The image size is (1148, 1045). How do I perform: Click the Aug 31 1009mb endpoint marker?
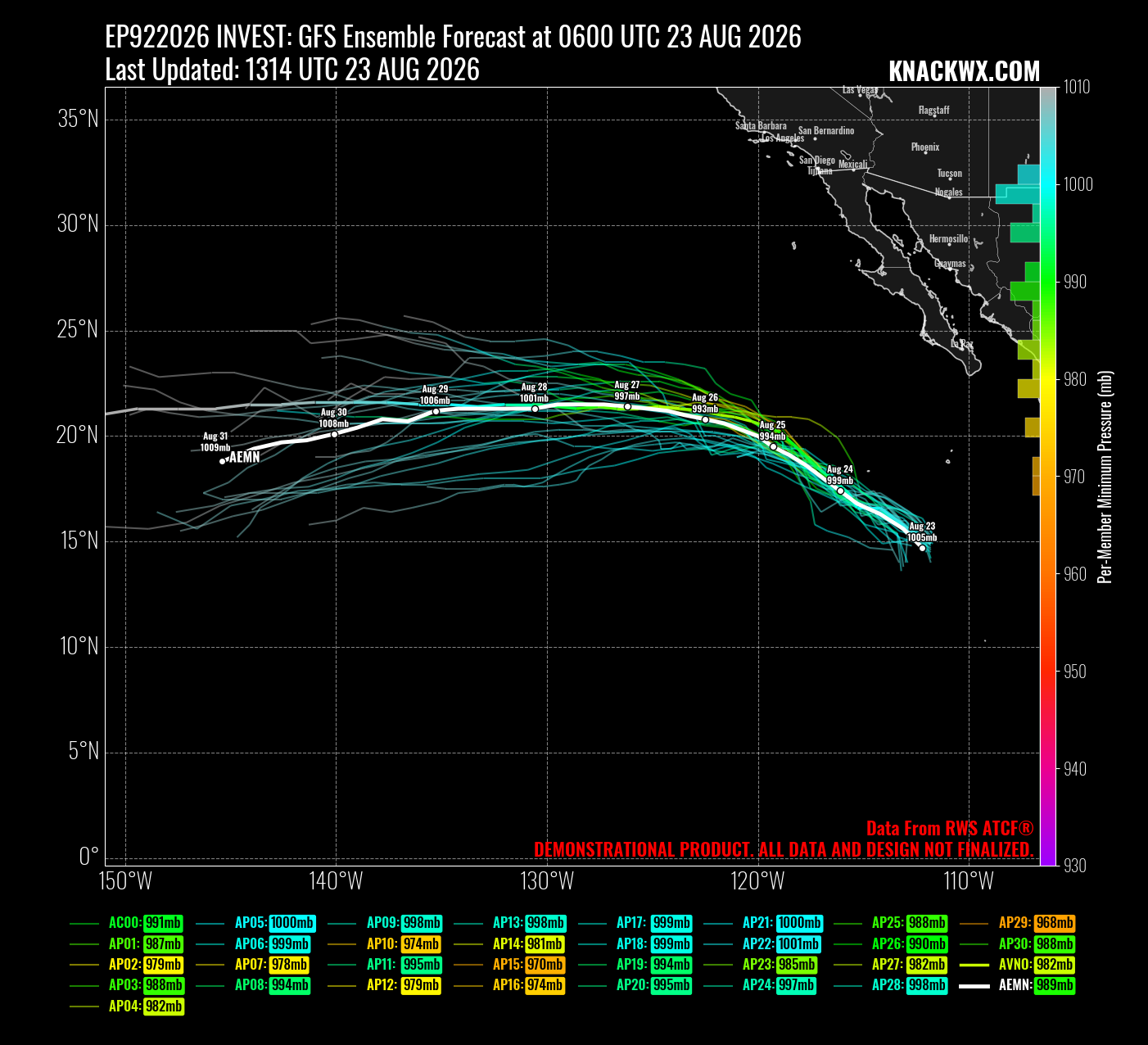pyautogui.click(x=222, y=461)
